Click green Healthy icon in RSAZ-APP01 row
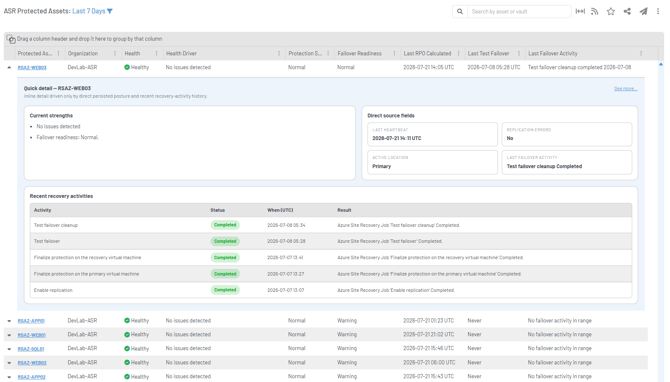The height and width of the screenshot is (382, 670). pos(127,320)
